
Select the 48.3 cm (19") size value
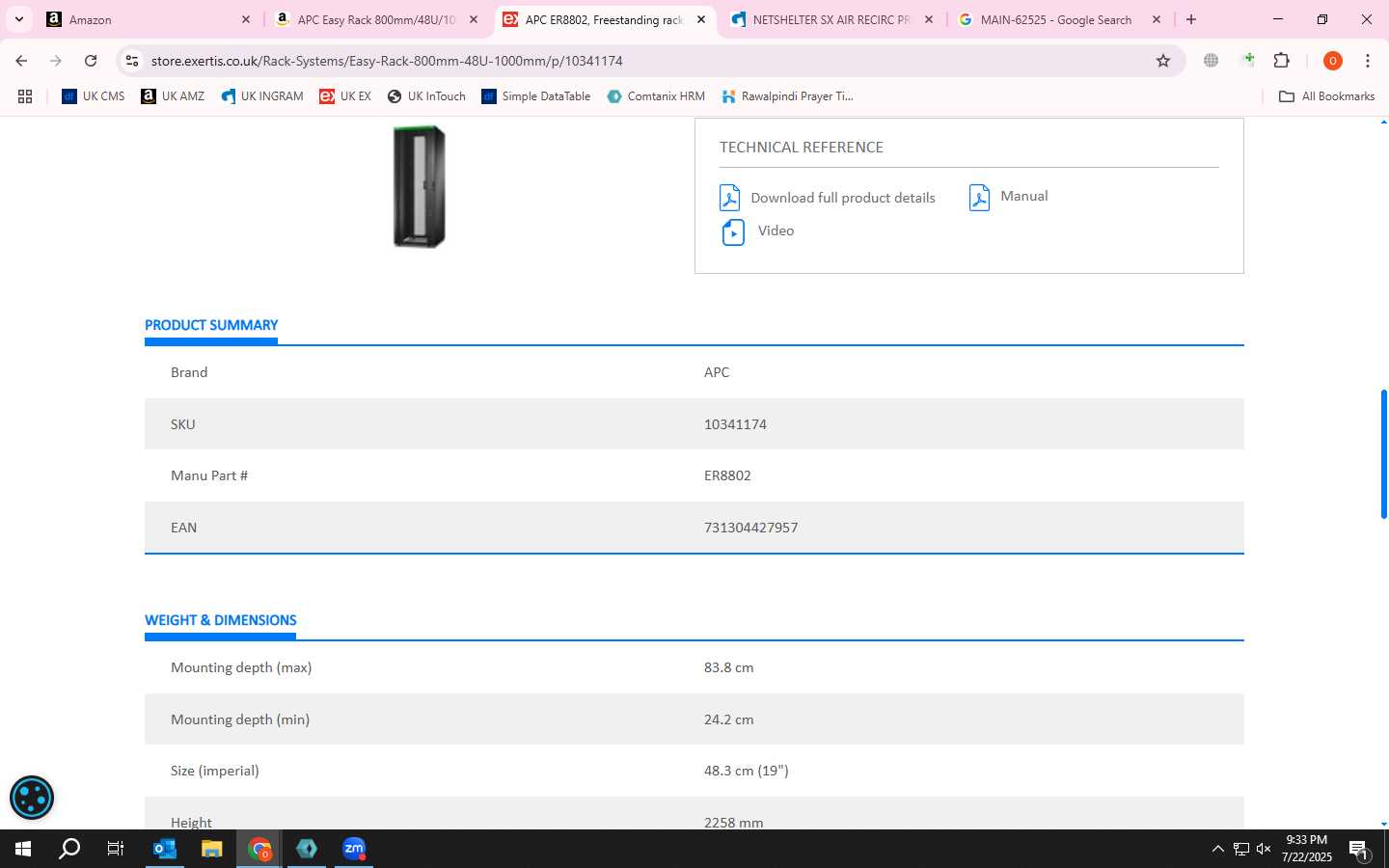[x=746, y=771]
